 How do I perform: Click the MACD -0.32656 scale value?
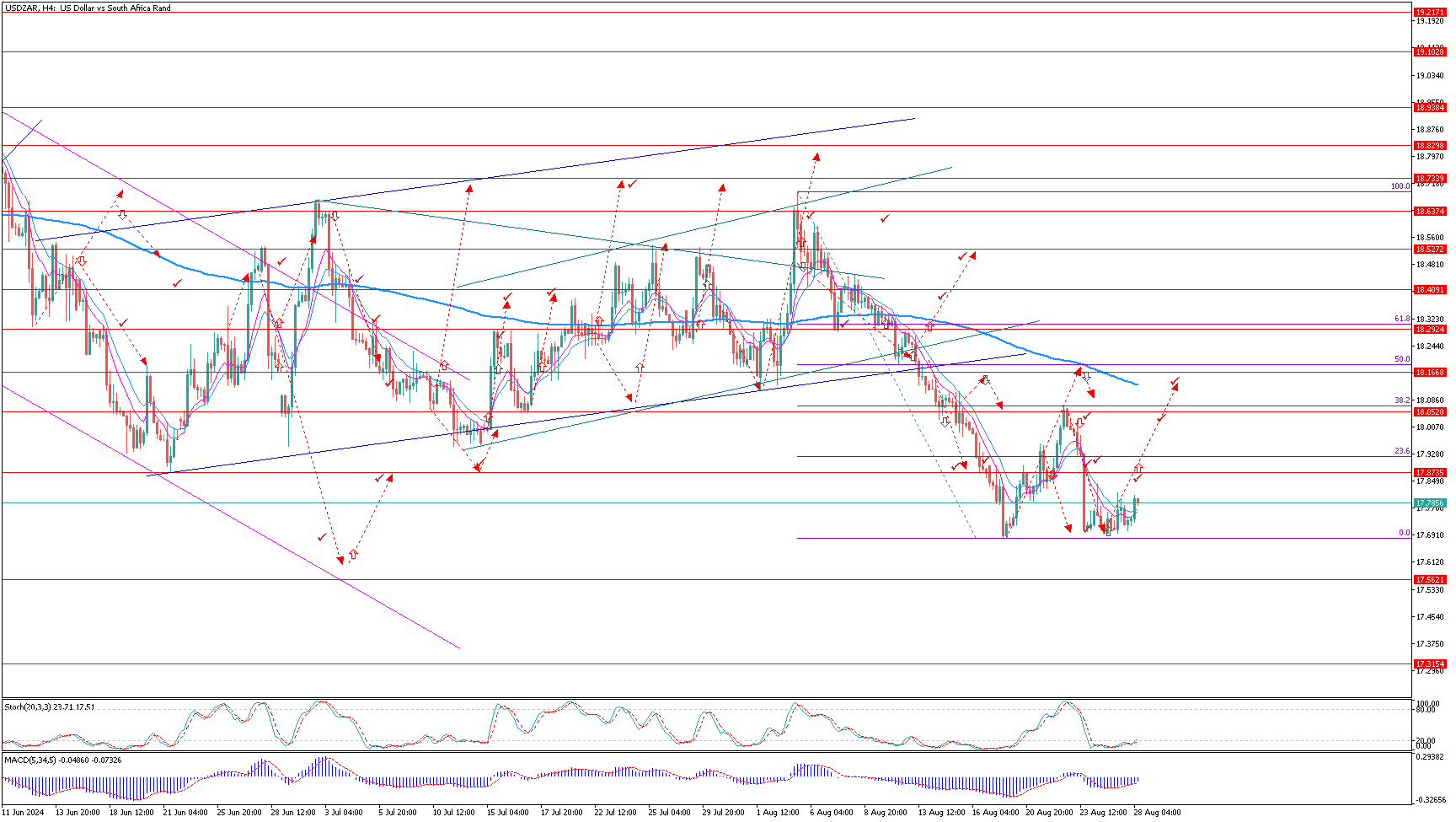[1430, 799]
